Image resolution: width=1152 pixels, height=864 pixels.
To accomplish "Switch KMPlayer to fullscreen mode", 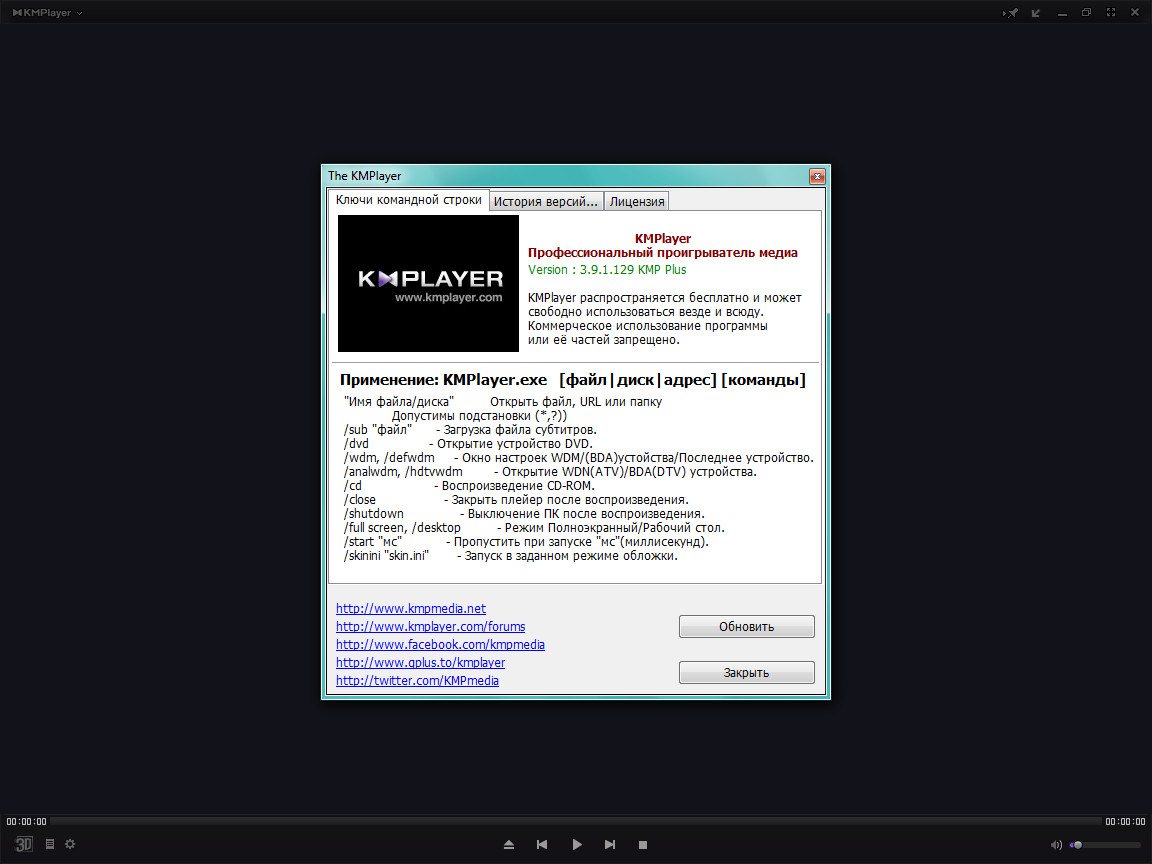I will pyautogui.click(x=1111, y=12).
